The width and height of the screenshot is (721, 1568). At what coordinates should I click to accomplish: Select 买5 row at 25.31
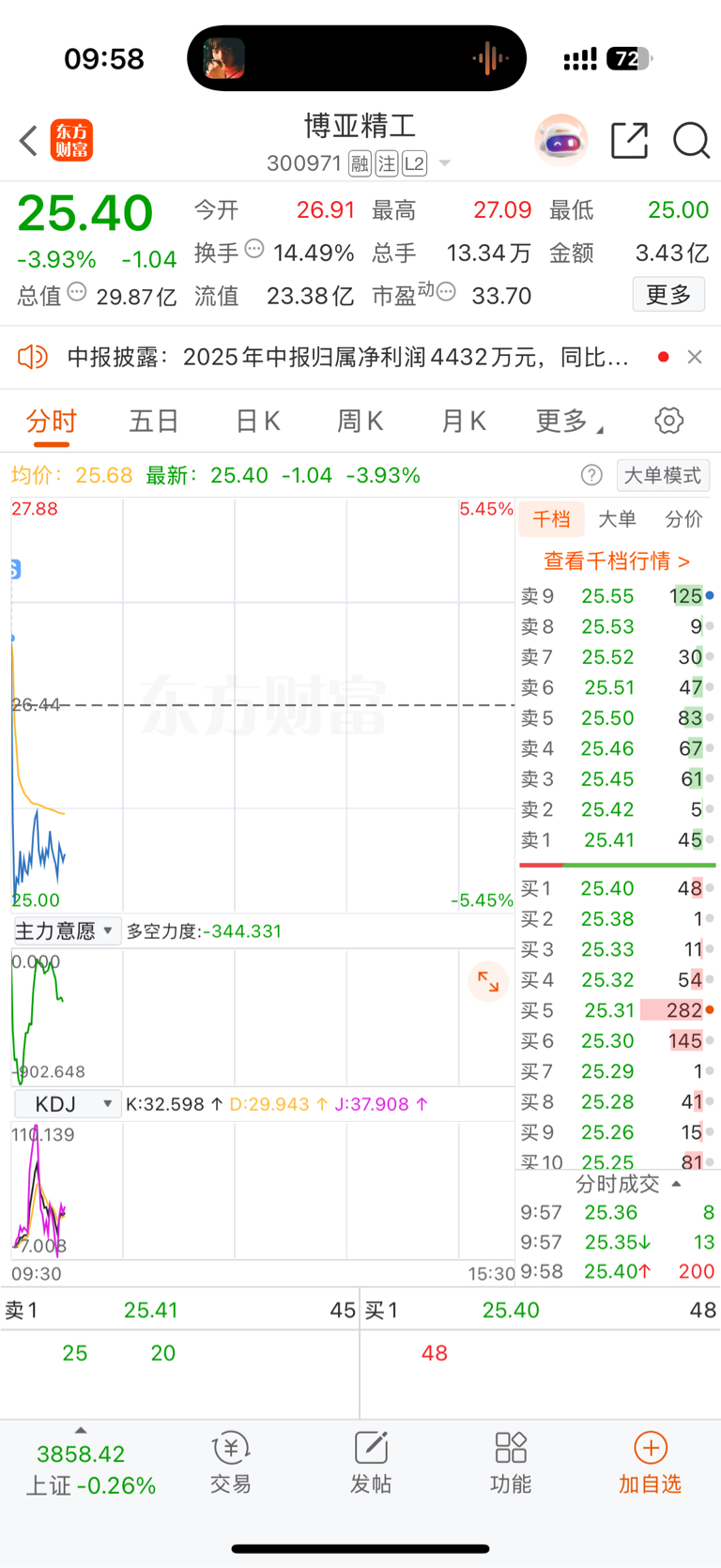617,1010
